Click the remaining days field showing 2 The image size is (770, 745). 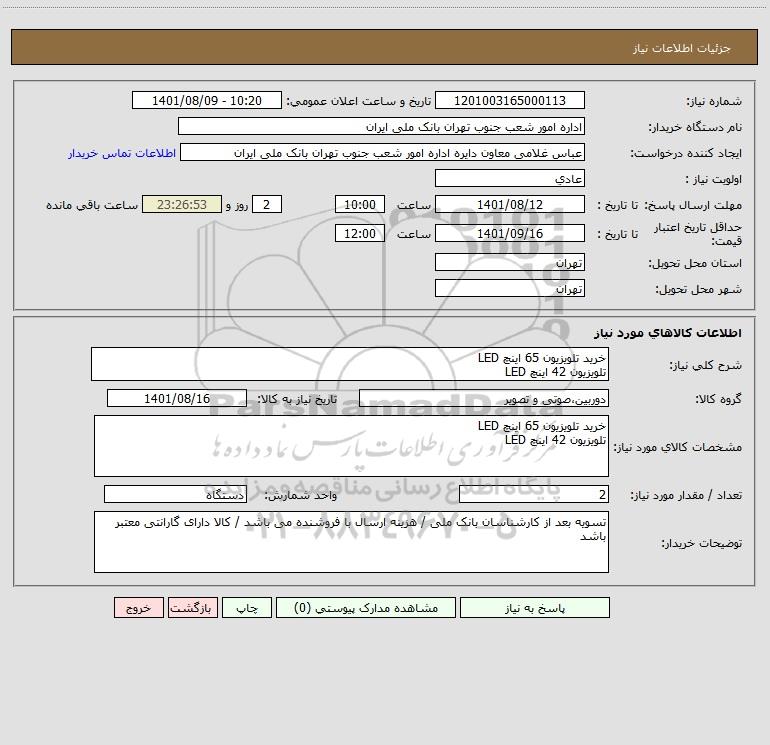(x=267, y=204)
